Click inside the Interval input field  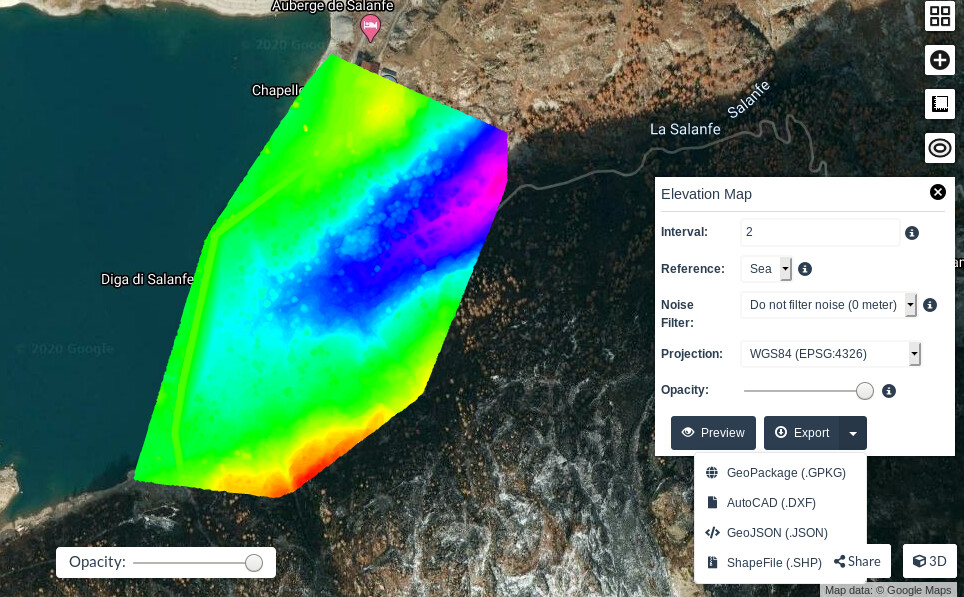tap(820, 232)
